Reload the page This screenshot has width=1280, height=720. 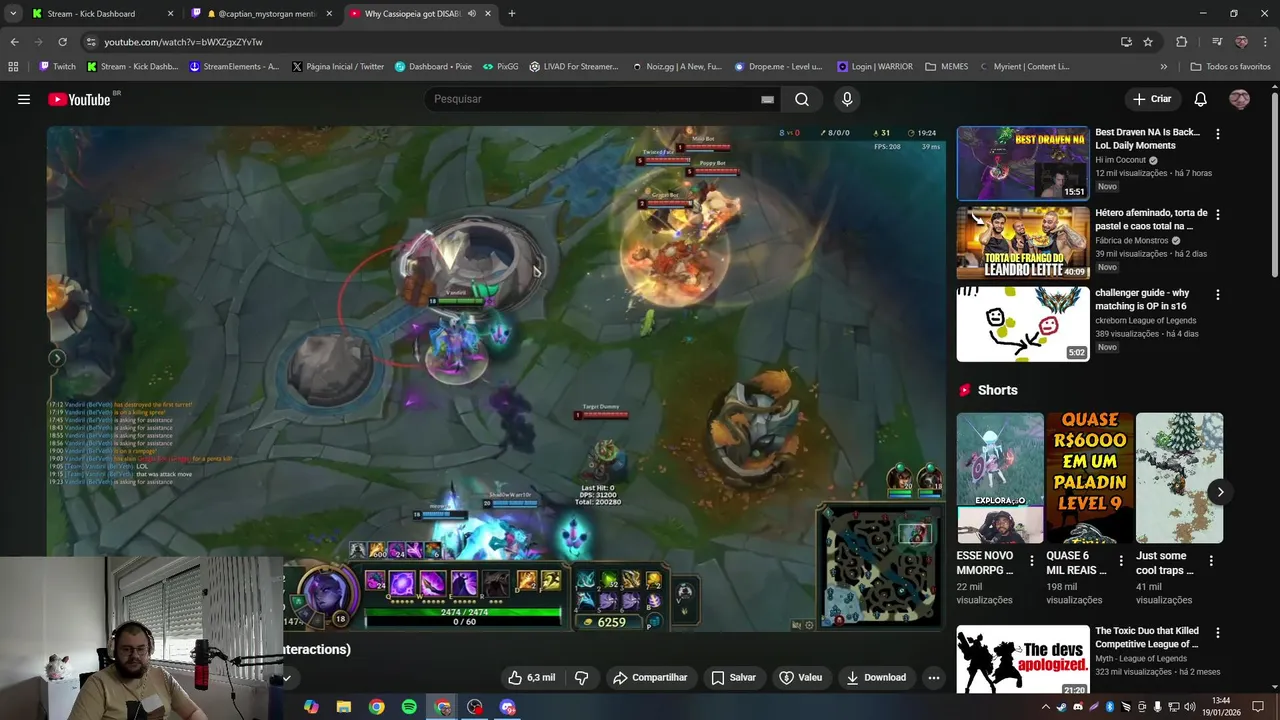(62, 42)
